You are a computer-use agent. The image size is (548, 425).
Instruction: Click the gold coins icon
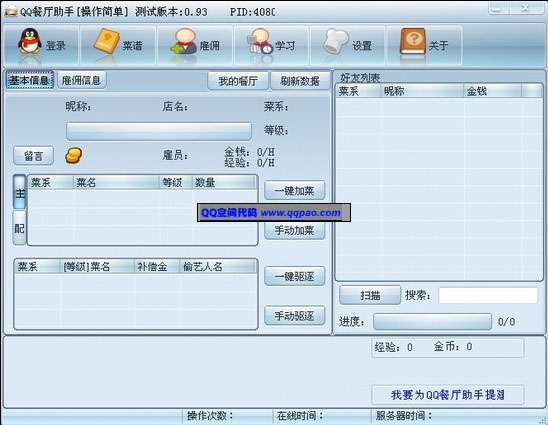(x=73, y=155)
